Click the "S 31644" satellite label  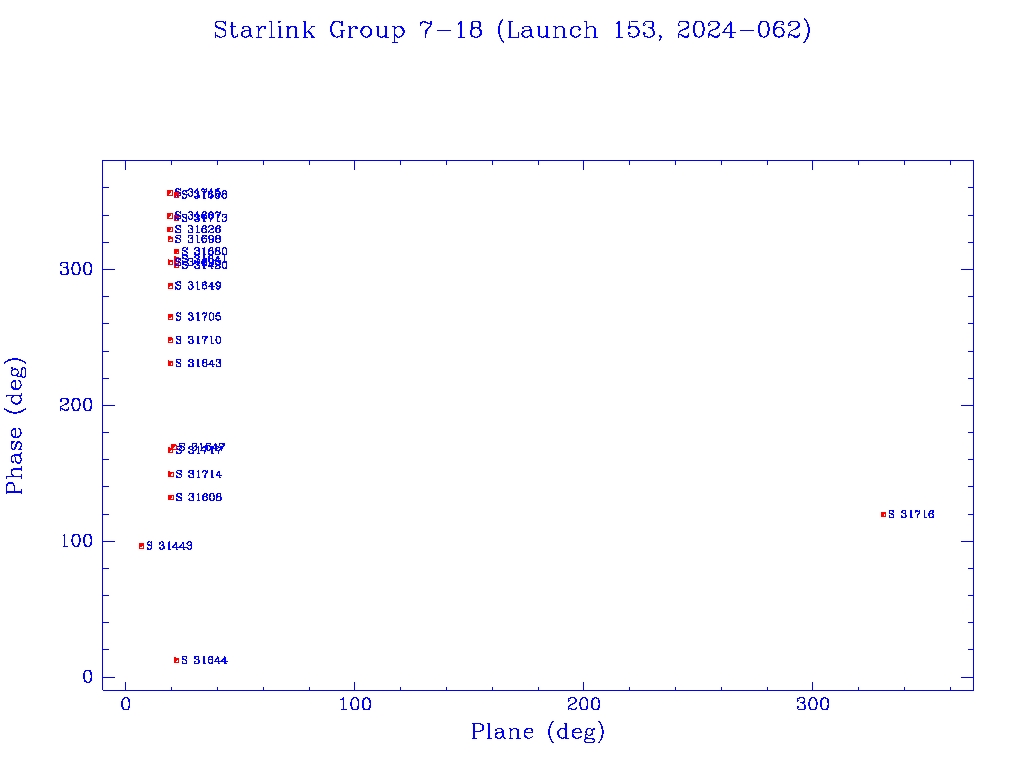204,660
